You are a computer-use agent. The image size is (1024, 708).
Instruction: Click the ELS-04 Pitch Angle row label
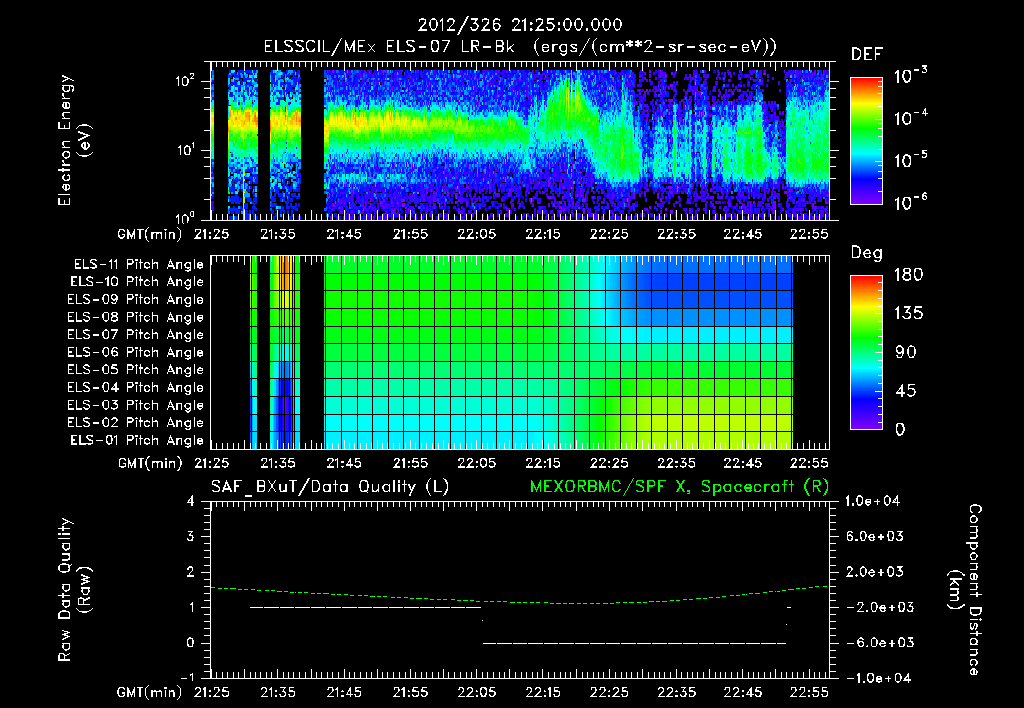tap(136, 387)
